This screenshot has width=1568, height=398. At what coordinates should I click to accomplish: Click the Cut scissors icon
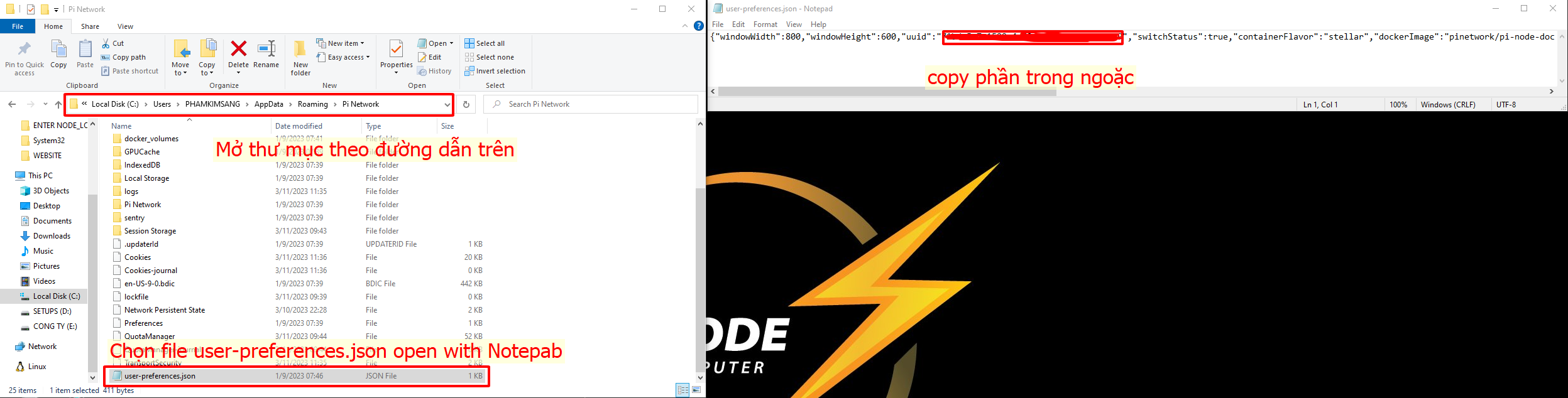[x=106, y=43]
